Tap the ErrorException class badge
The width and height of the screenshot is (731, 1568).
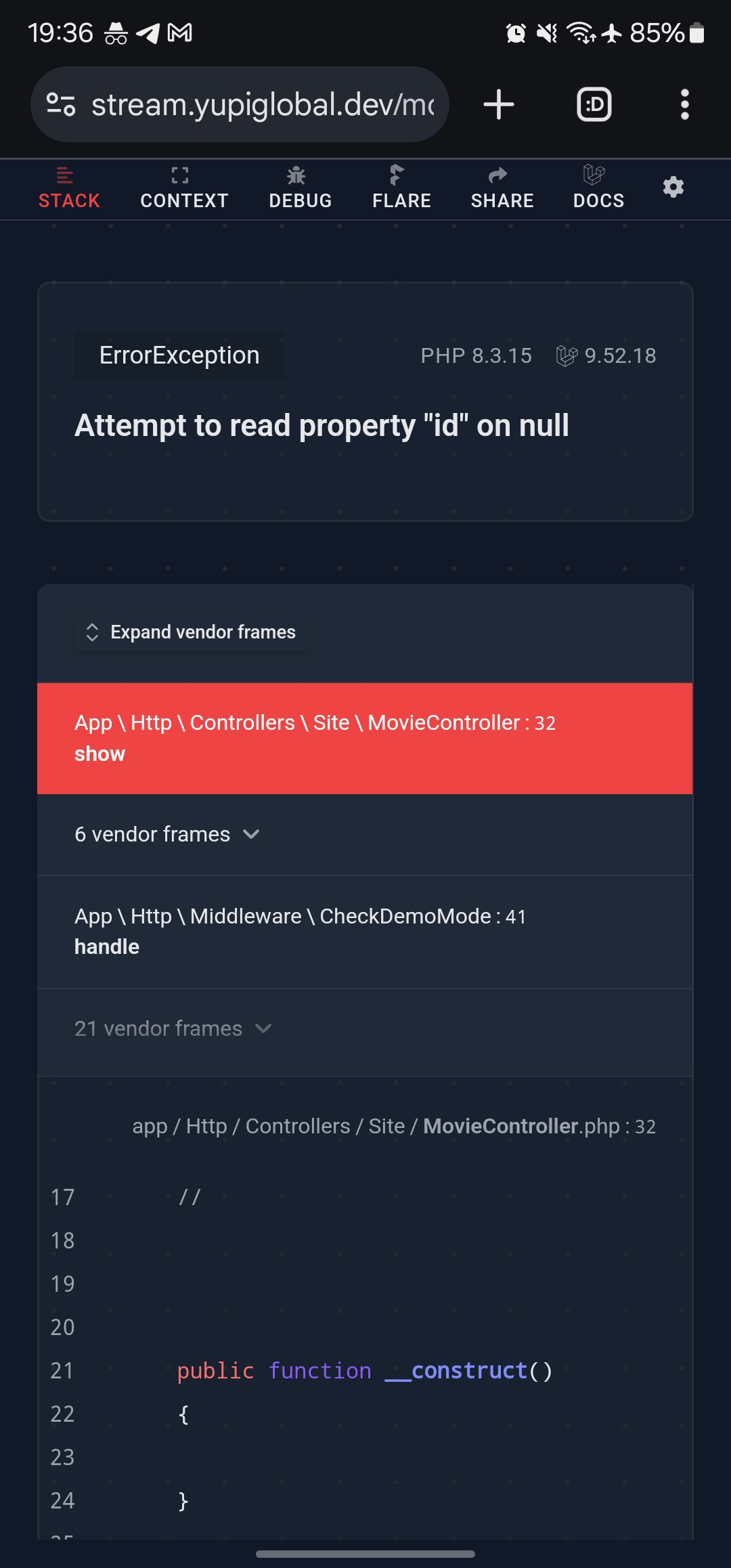[x=179, y=355]
